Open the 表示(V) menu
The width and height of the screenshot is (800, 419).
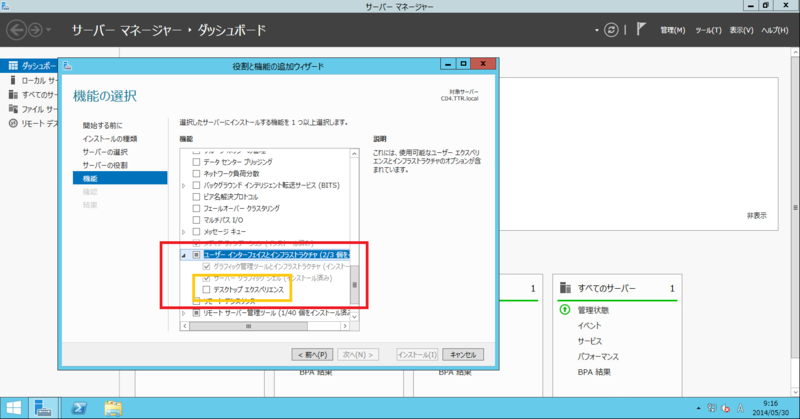coord(741,30)
